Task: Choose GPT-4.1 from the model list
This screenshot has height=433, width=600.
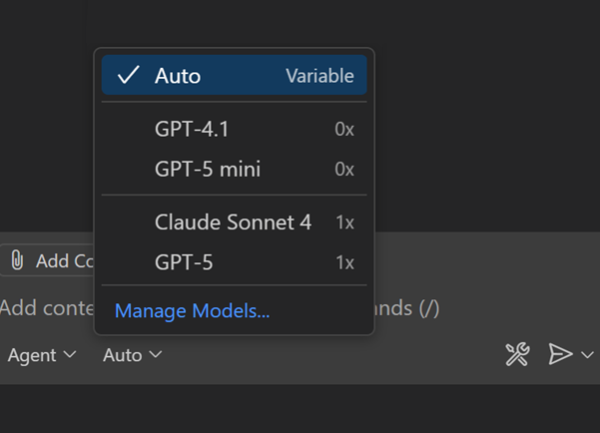Action: pos(234,129)
